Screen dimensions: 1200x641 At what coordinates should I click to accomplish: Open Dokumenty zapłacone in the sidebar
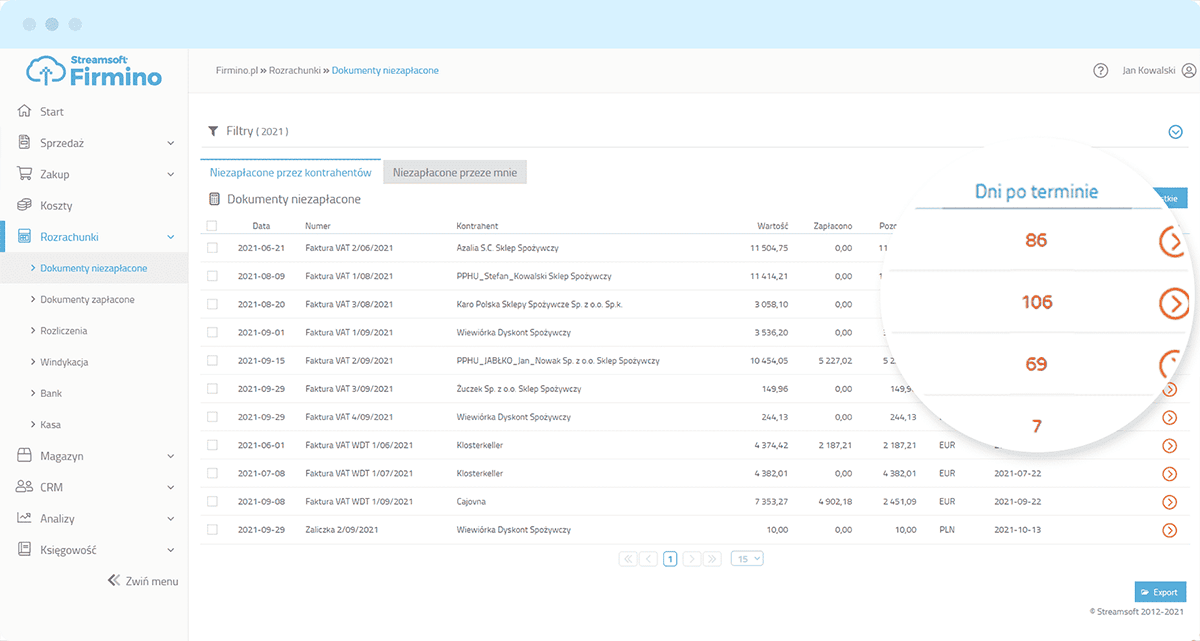(87, 299)
